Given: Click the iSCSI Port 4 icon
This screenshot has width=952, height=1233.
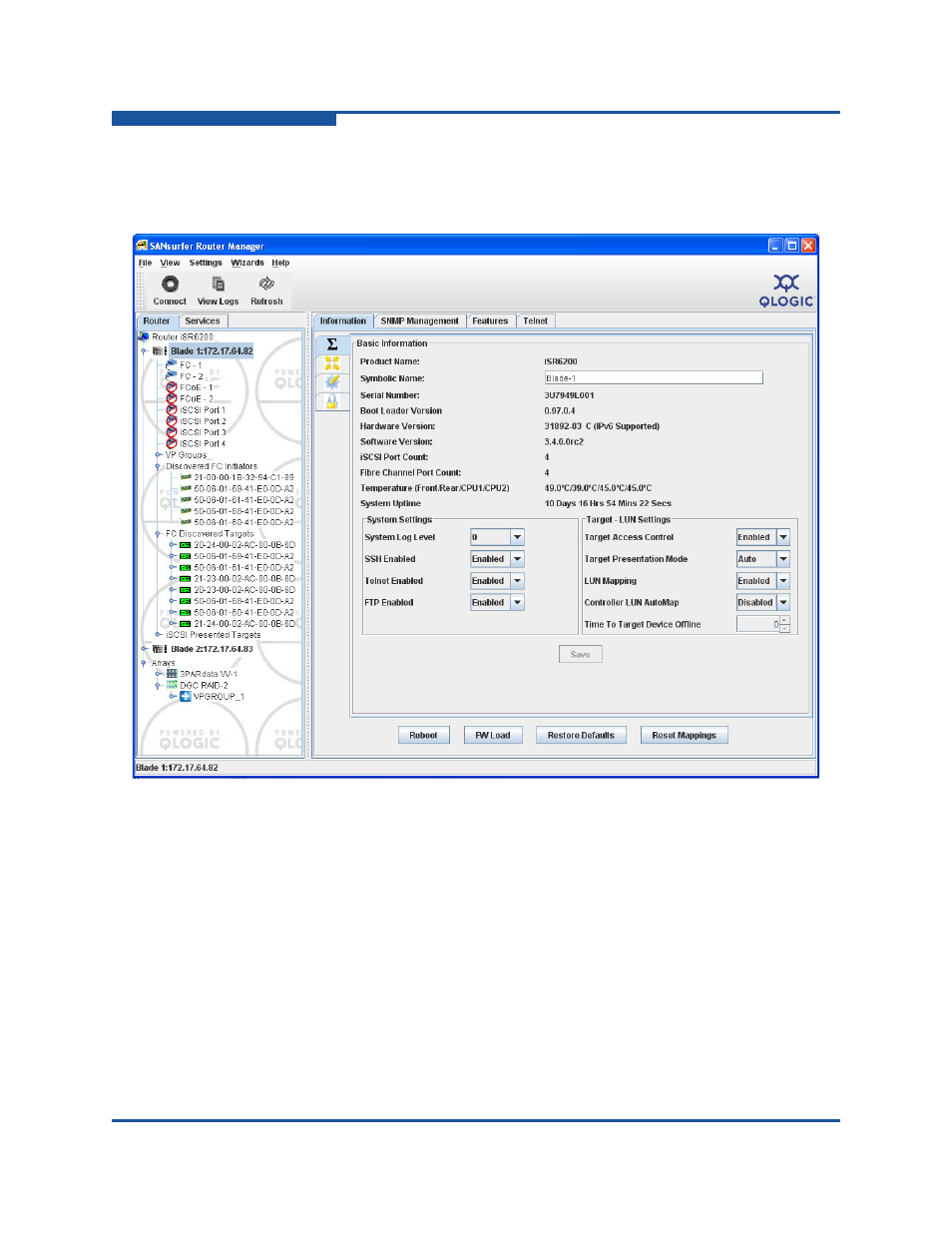Looking at the screenshot, I should click(x=172, y=443).
